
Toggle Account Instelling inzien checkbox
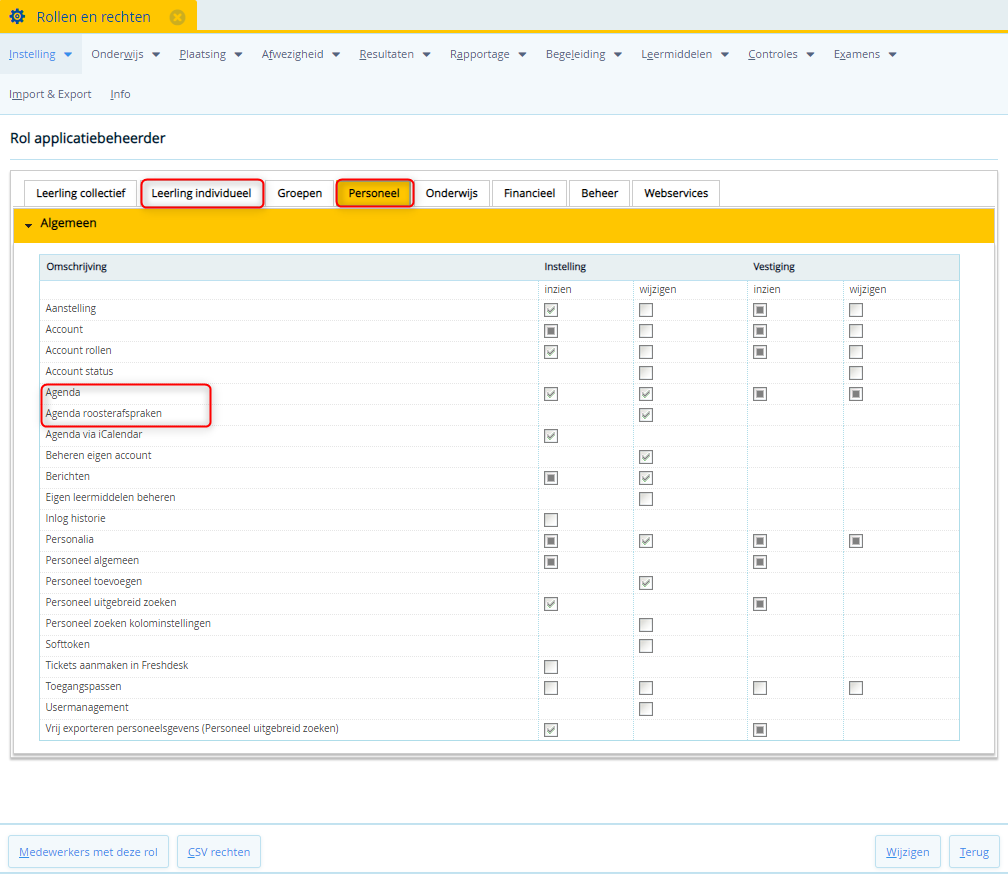coord(551,331)
